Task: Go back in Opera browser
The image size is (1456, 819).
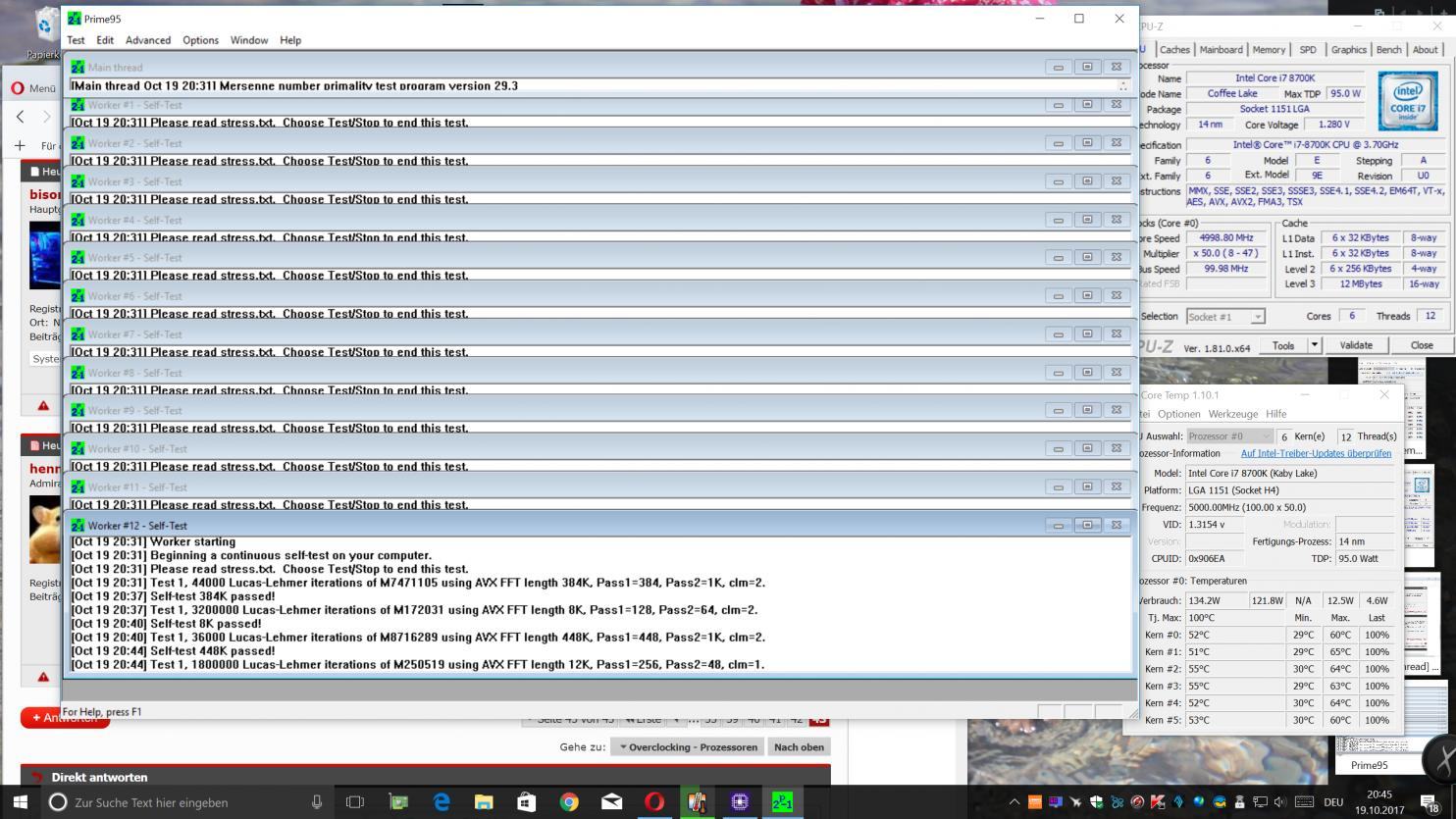Action: click(21, 117)
